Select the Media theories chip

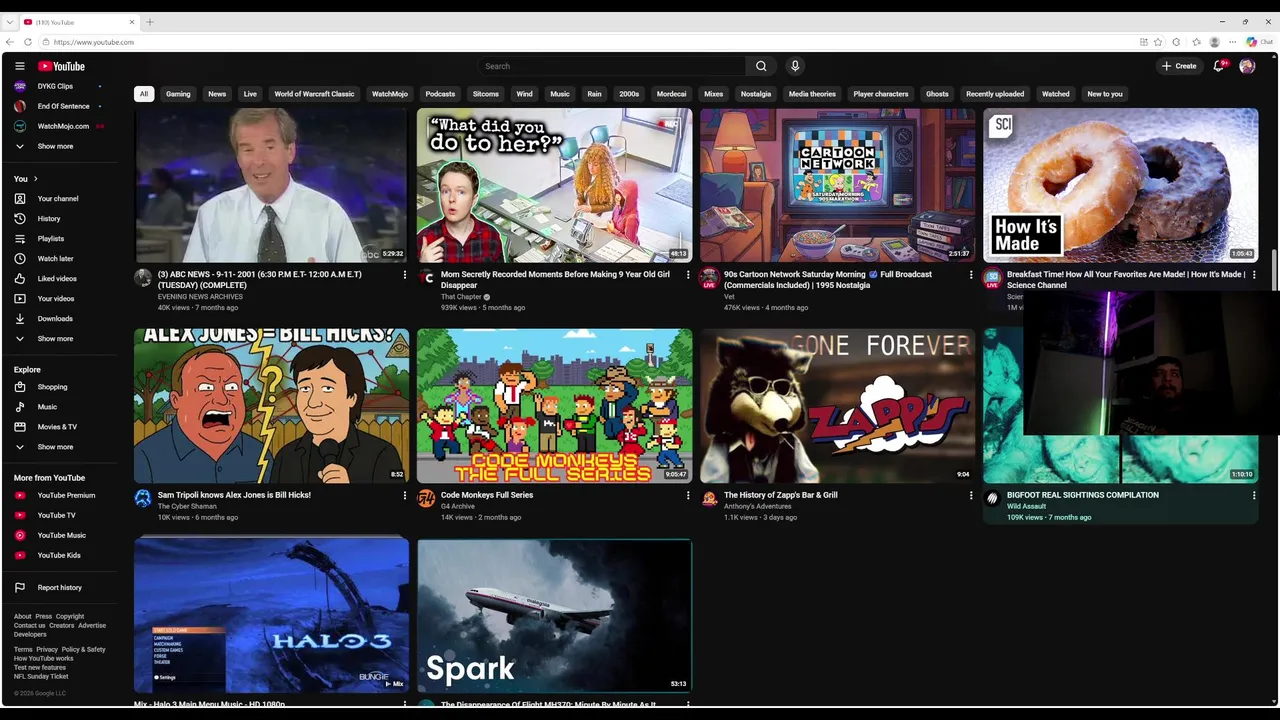[x=812, y=94]
